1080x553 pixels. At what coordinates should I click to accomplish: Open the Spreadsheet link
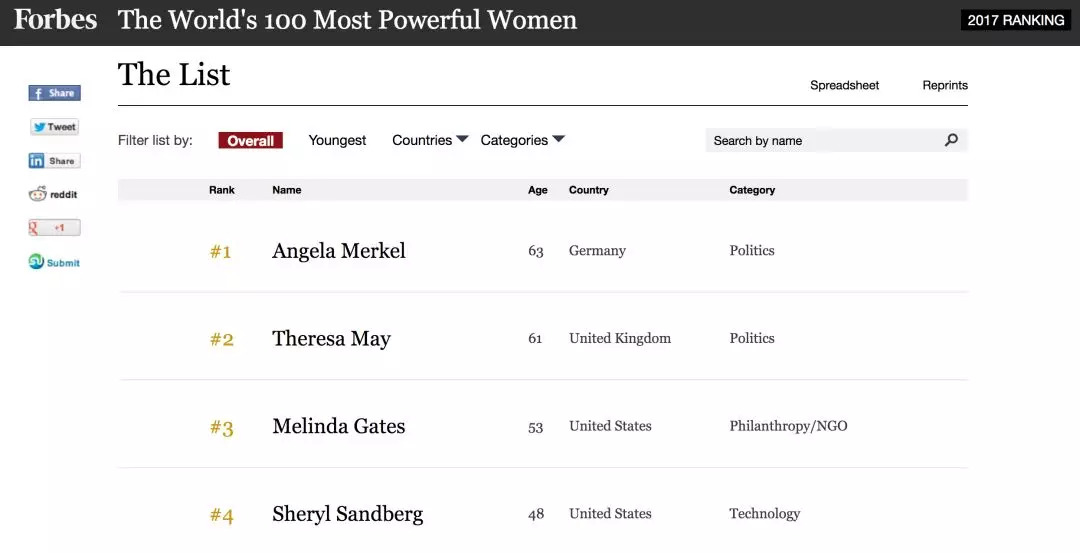click(844, 86)
